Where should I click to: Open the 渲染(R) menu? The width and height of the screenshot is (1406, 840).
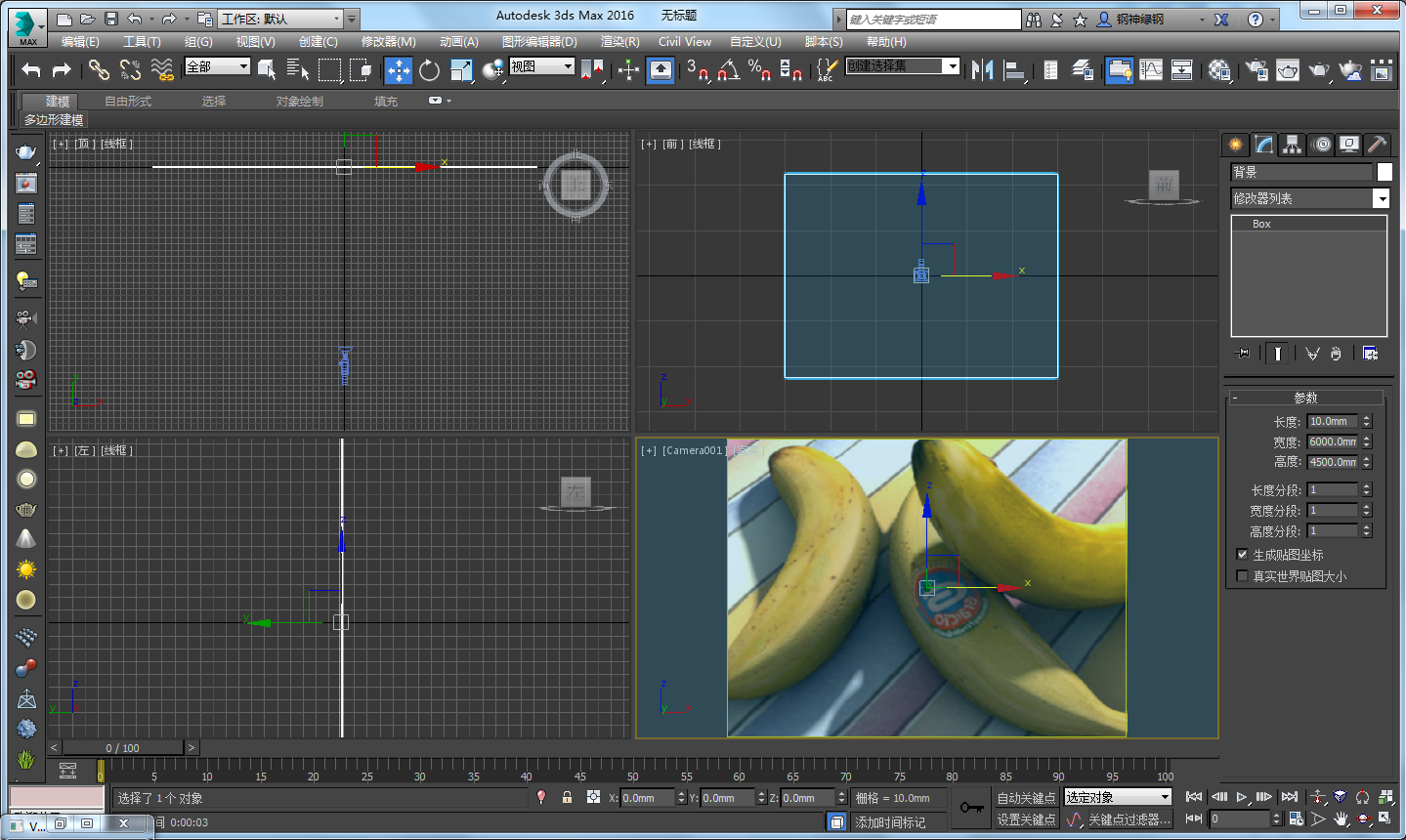tap(619, 42)
